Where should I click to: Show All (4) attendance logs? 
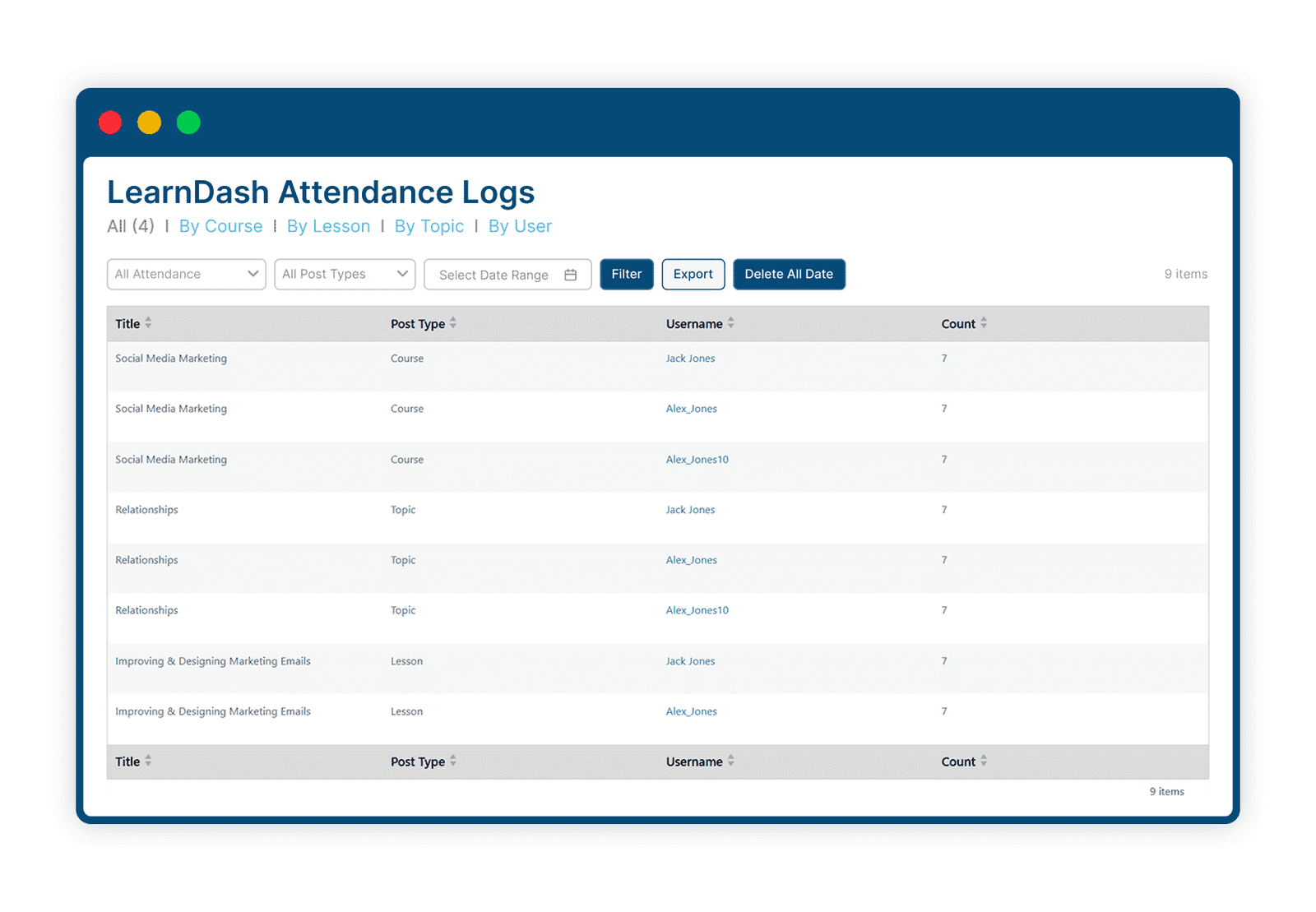(x=131, y=226)
